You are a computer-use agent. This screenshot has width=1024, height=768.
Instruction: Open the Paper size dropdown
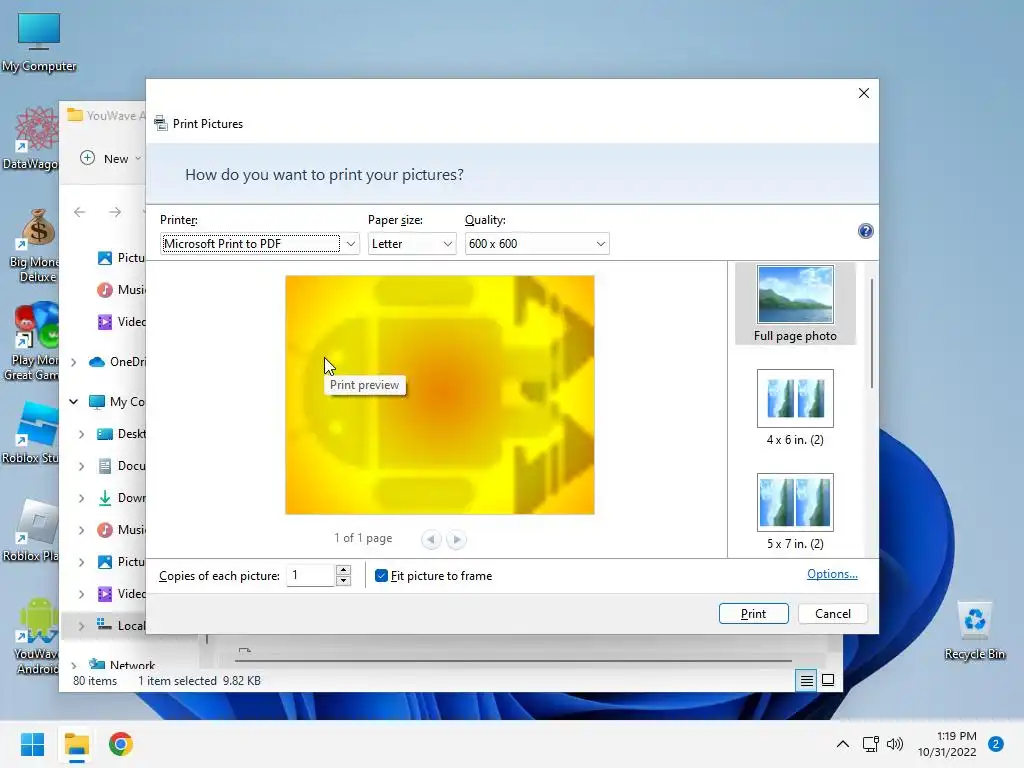point(411,244)
